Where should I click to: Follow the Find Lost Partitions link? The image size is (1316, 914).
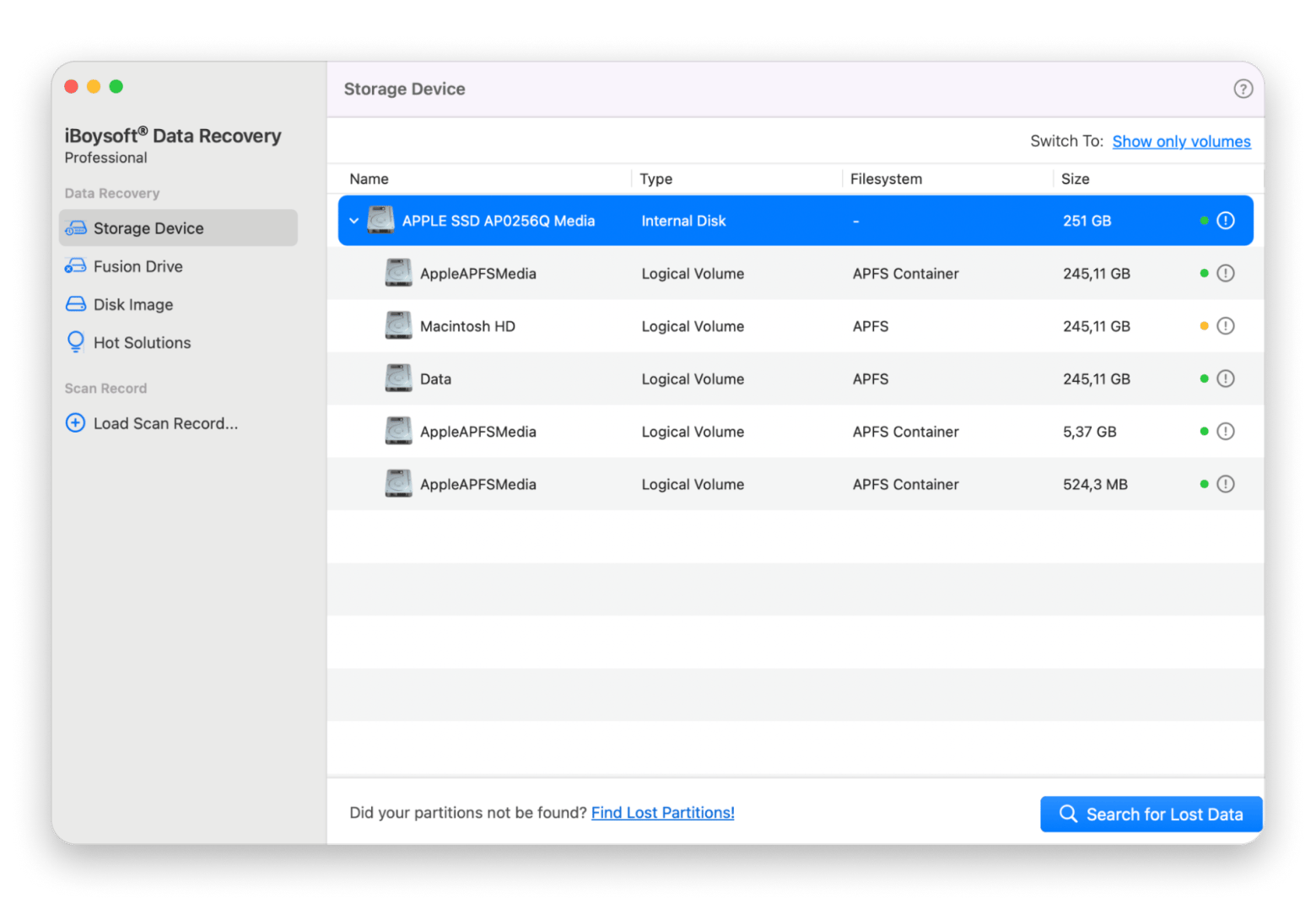[662, 813]
